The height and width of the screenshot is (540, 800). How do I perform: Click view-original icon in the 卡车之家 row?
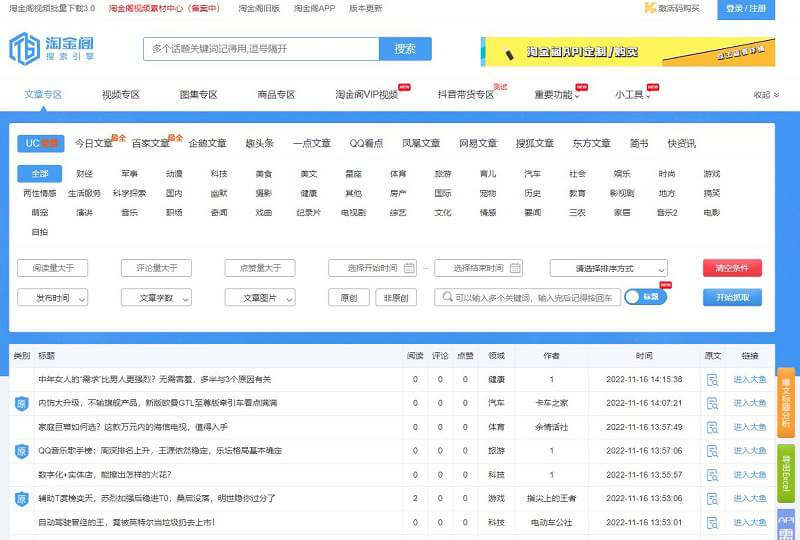(x=712, y=403)
